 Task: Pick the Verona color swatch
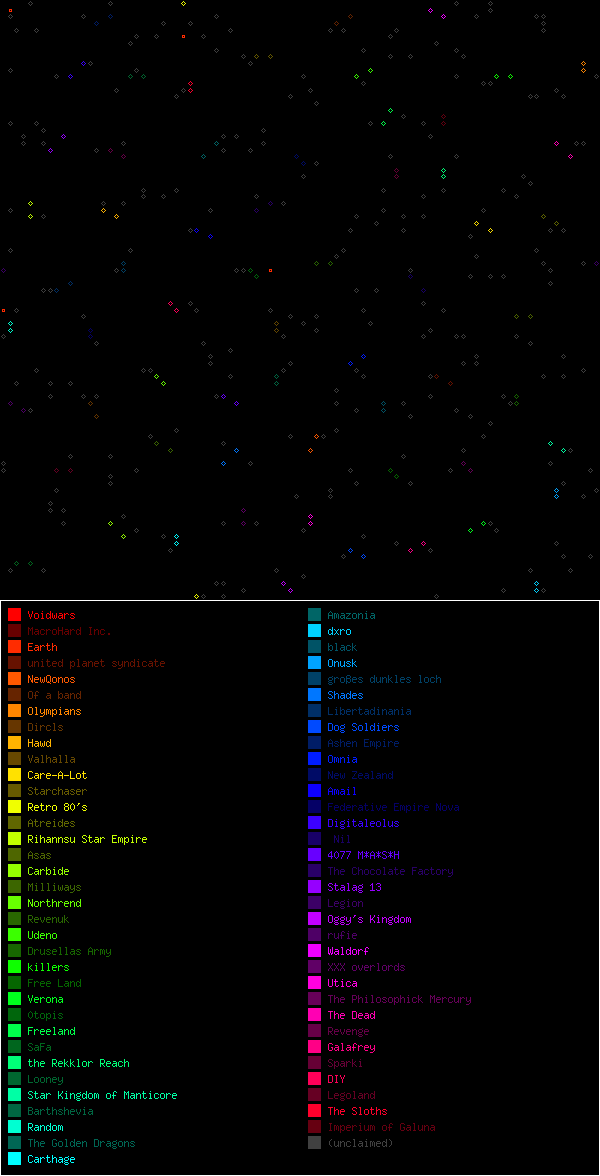[x=14, y=999]
